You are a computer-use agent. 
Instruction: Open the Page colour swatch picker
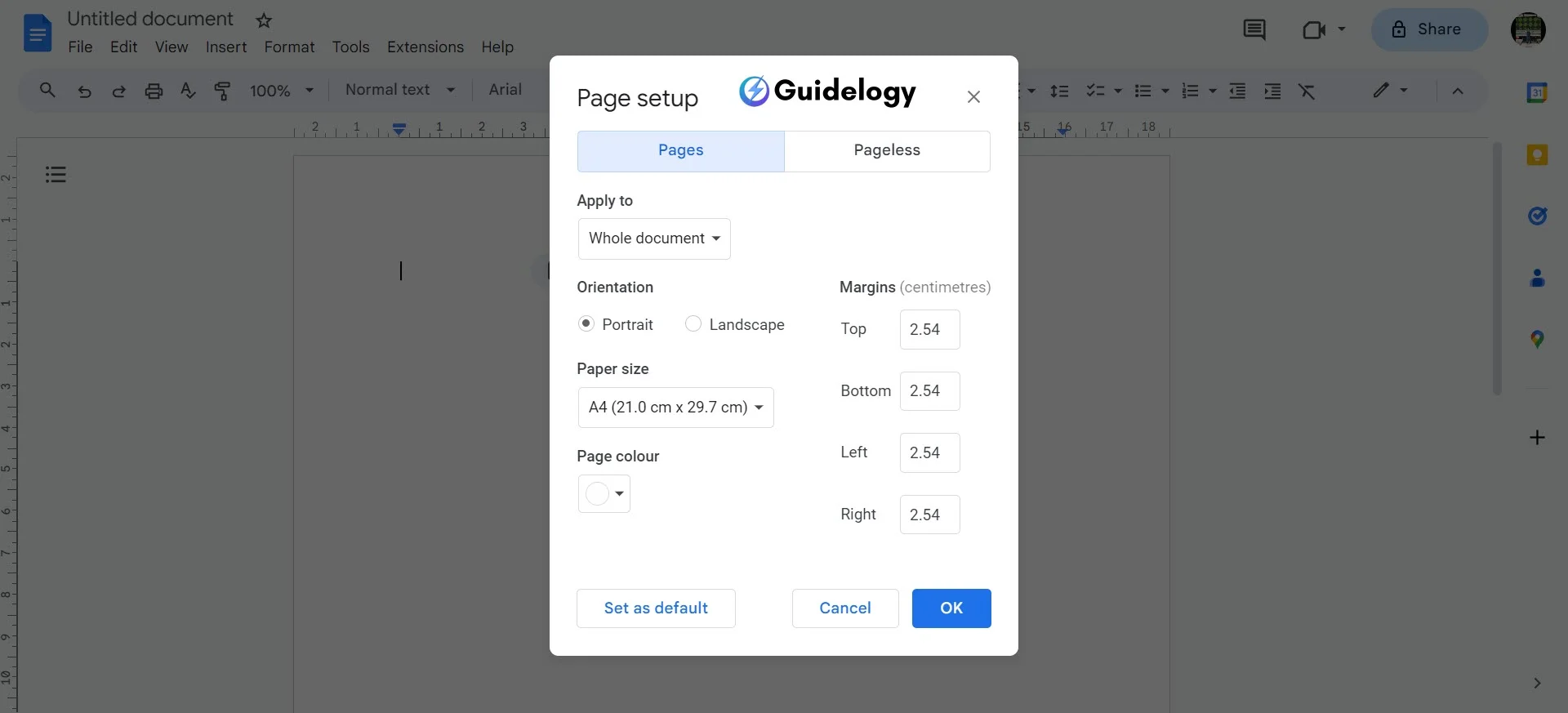click(x=604, y=494)
